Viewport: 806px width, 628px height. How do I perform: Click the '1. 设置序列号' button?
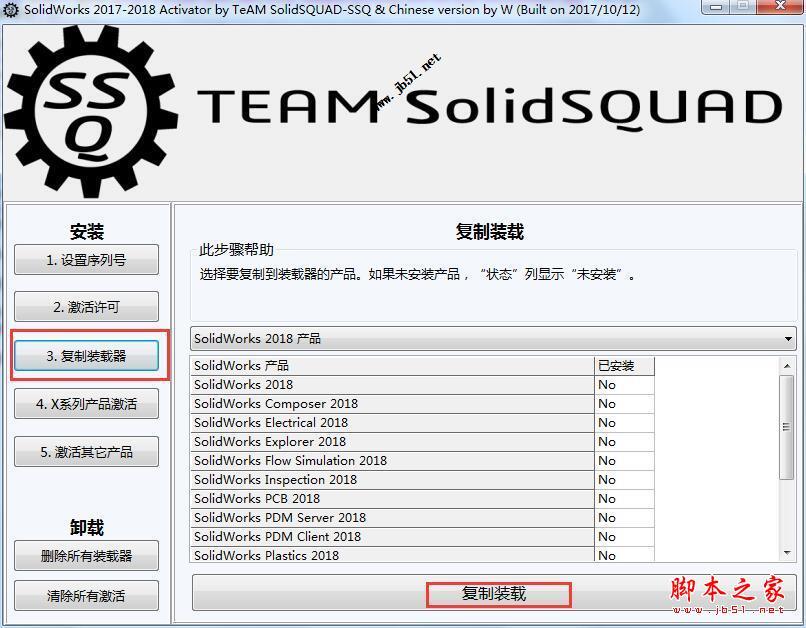[x=86, y=260]
